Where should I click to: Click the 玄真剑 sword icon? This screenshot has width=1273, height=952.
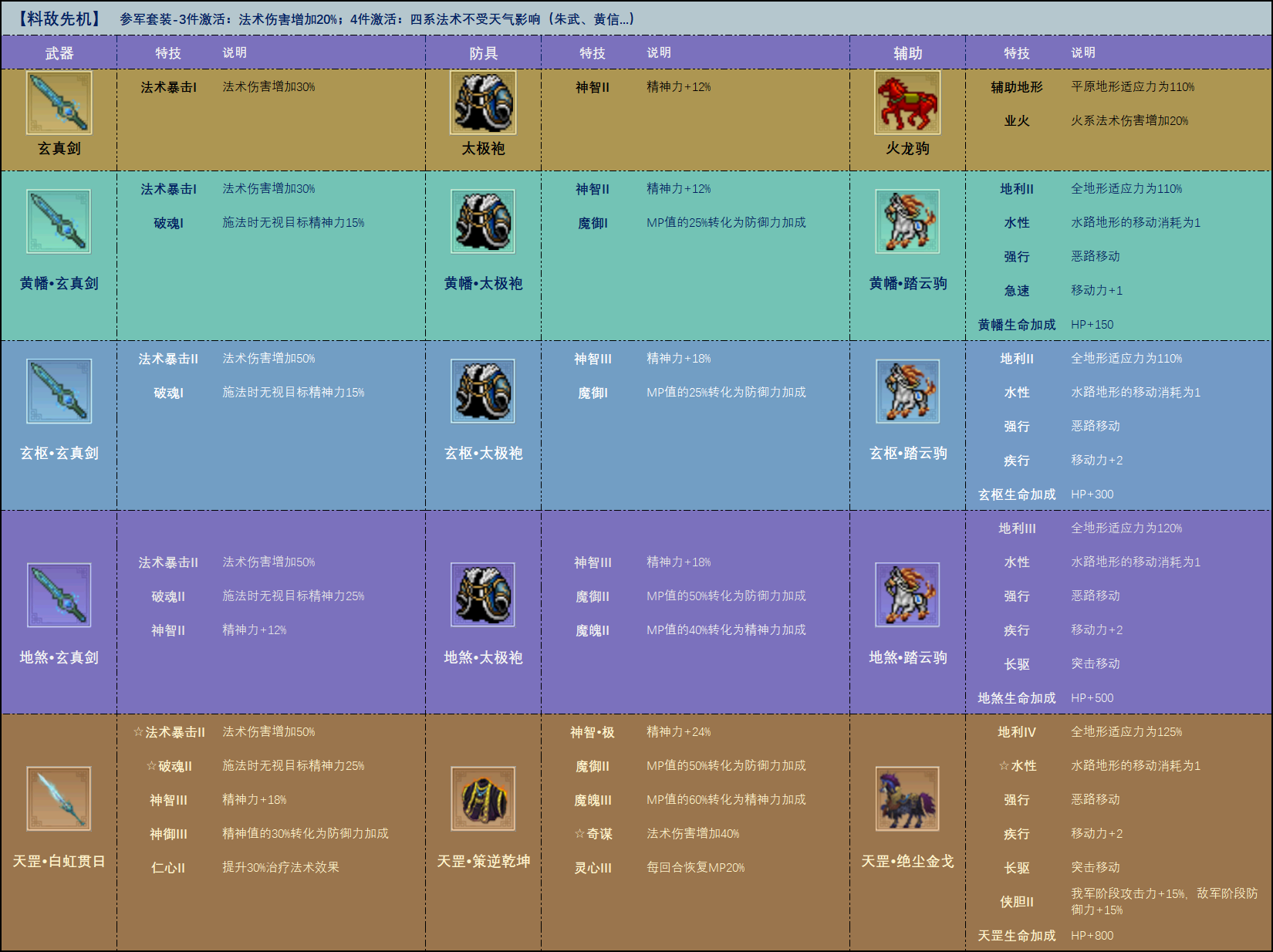coord(59,103)
